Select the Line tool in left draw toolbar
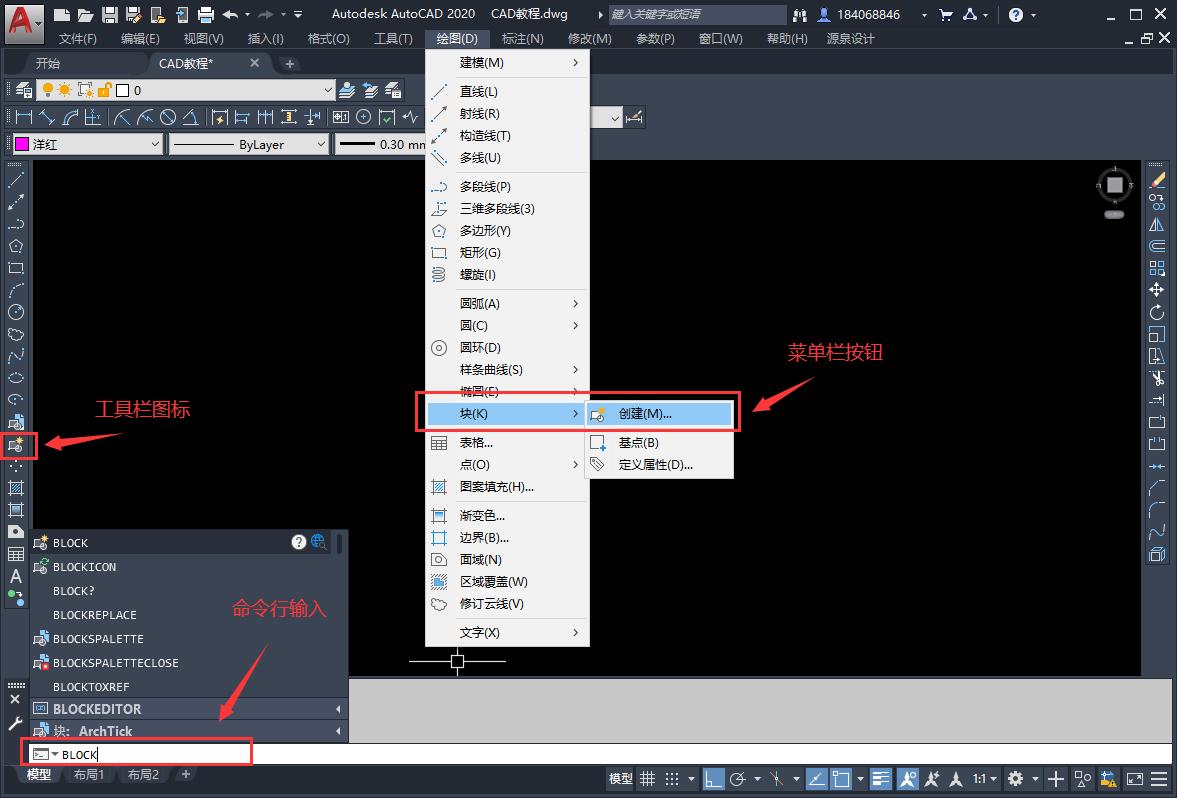The width and height of the screenshot is (1177, 798). point(16,180)
